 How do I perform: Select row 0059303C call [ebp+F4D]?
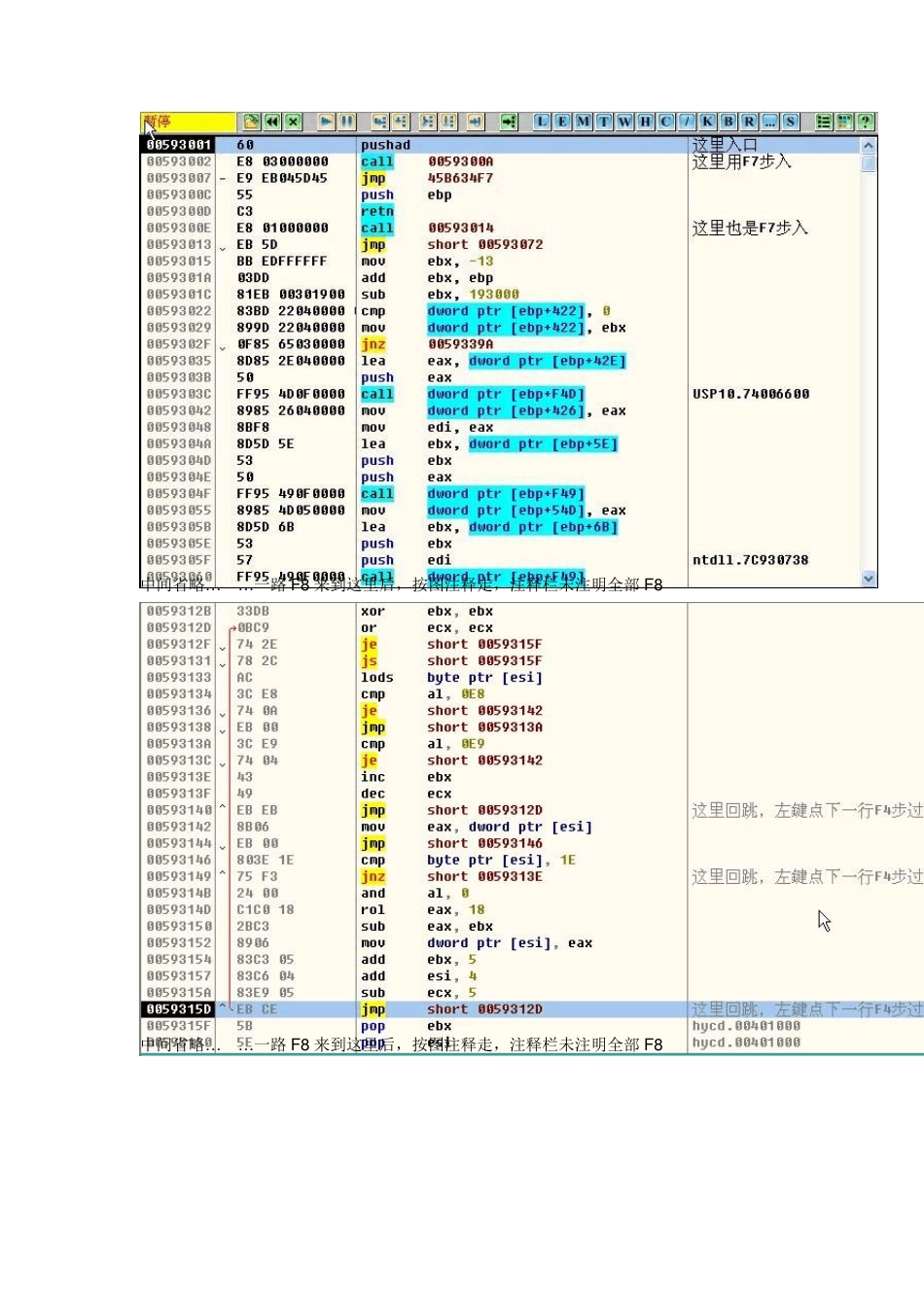[x=500, y=394]
